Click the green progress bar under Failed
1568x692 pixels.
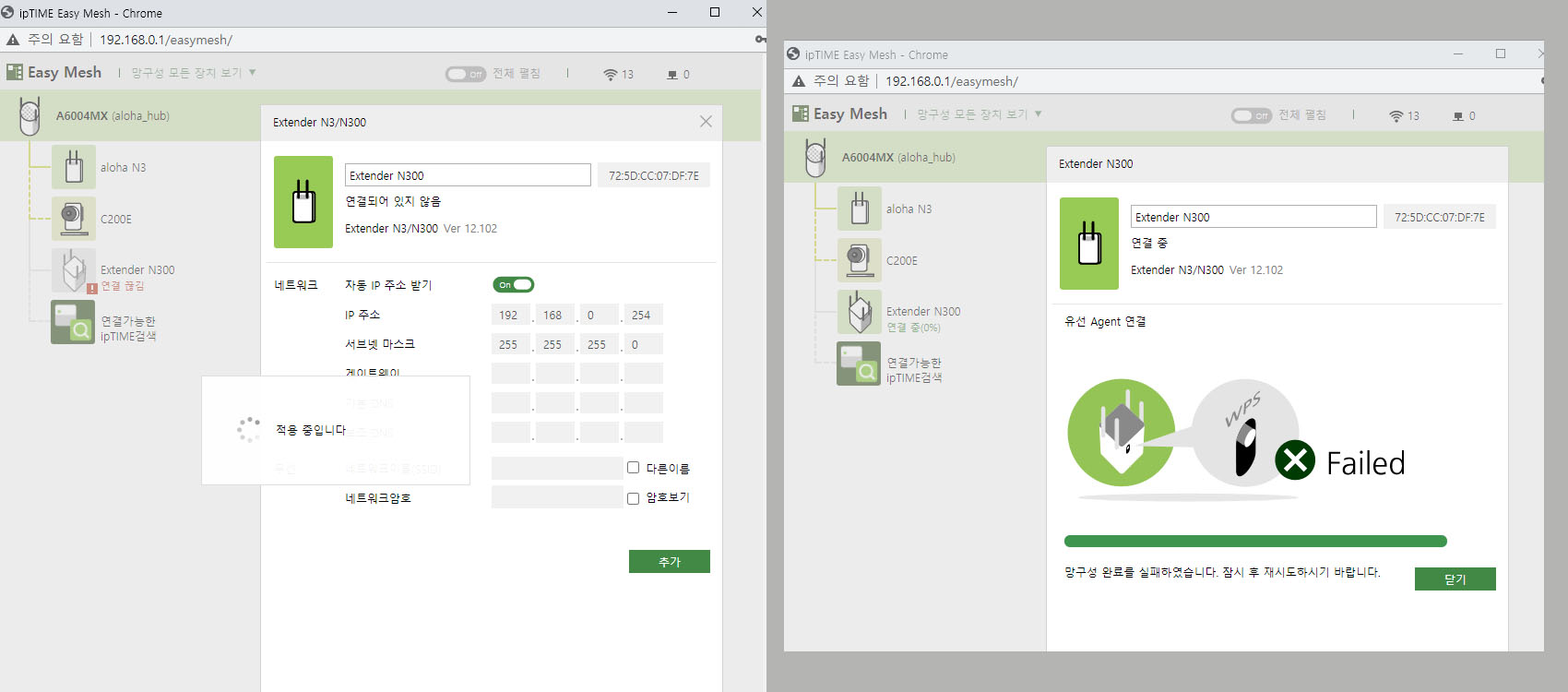click(x=1255, y=542)
